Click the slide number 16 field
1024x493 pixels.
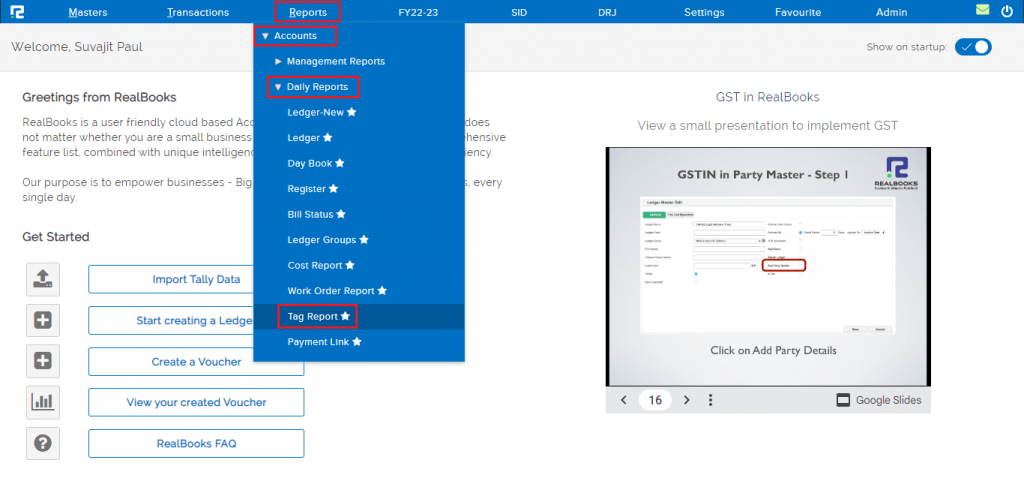pyautogui.click(x=655, y=400)
